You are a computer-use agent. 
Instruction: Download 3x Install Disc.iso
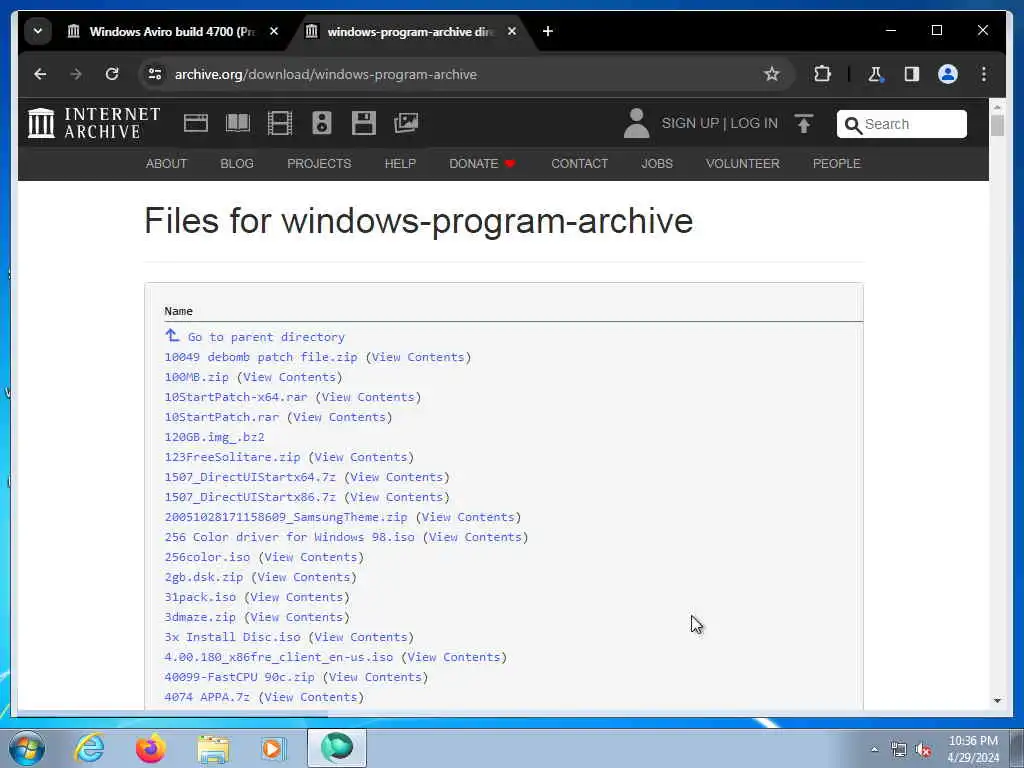(x=232, y=637)
